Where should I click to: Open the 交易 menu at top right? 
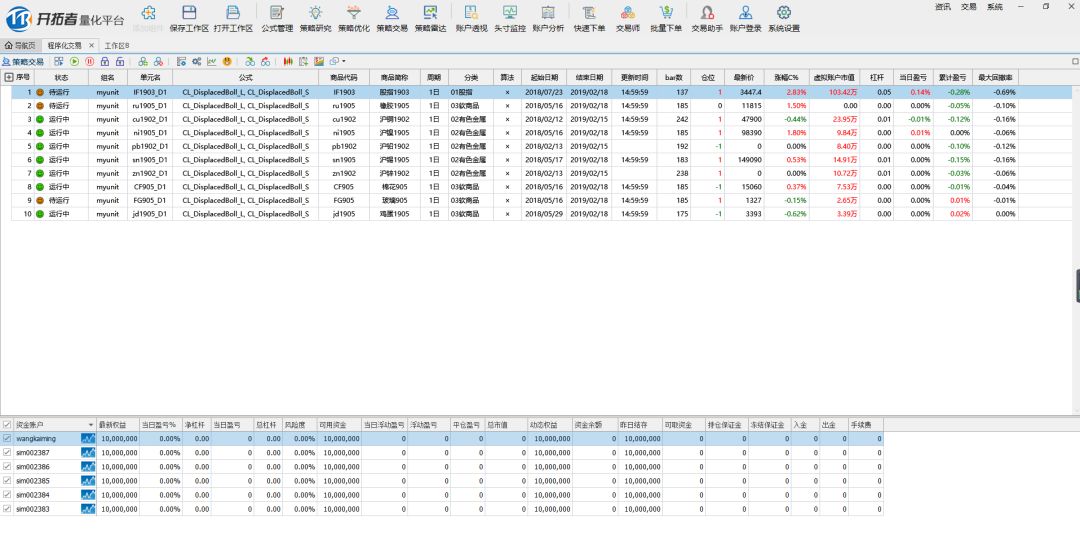click(968, 6)
